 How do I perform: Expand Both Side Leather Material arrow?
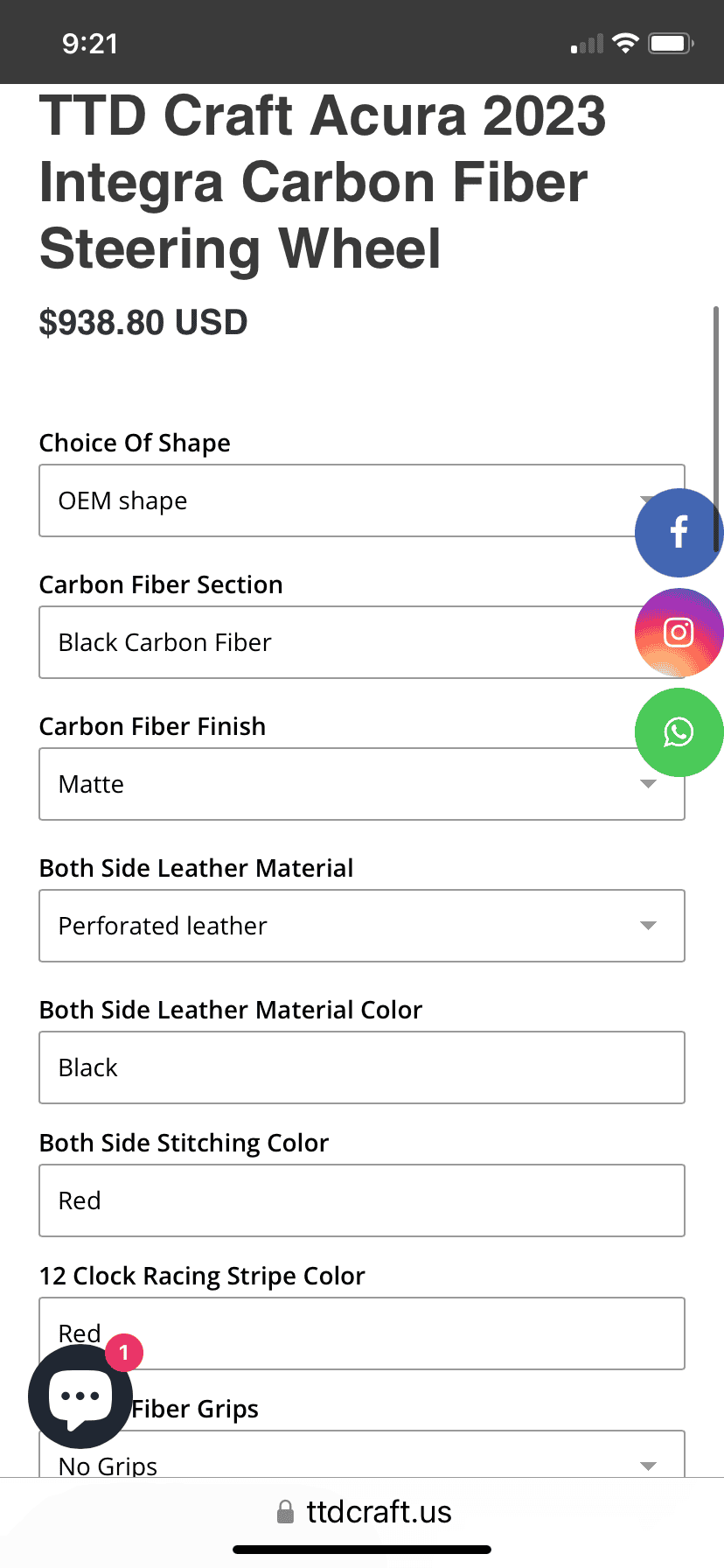648,926
